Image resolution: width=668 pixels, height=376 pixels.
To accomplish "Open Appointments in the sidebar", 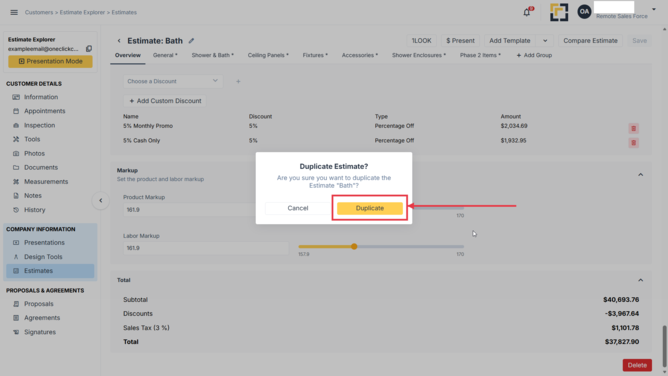I will click(45, 111).
